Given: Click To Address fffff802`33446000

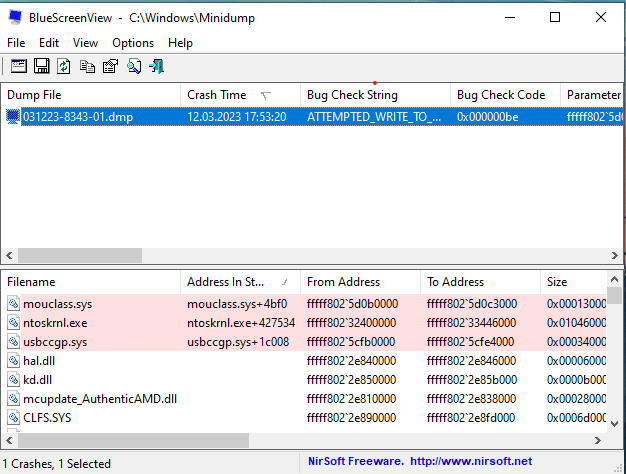Looking at the screenshot, I should click(471, 323).
